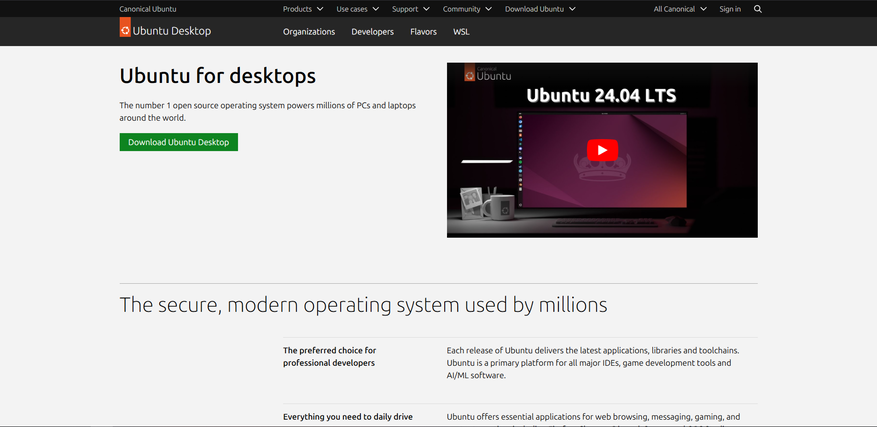Click the search magnifier icon
The width and height of the screenshot is (877, 427).
tap(757, 9)
